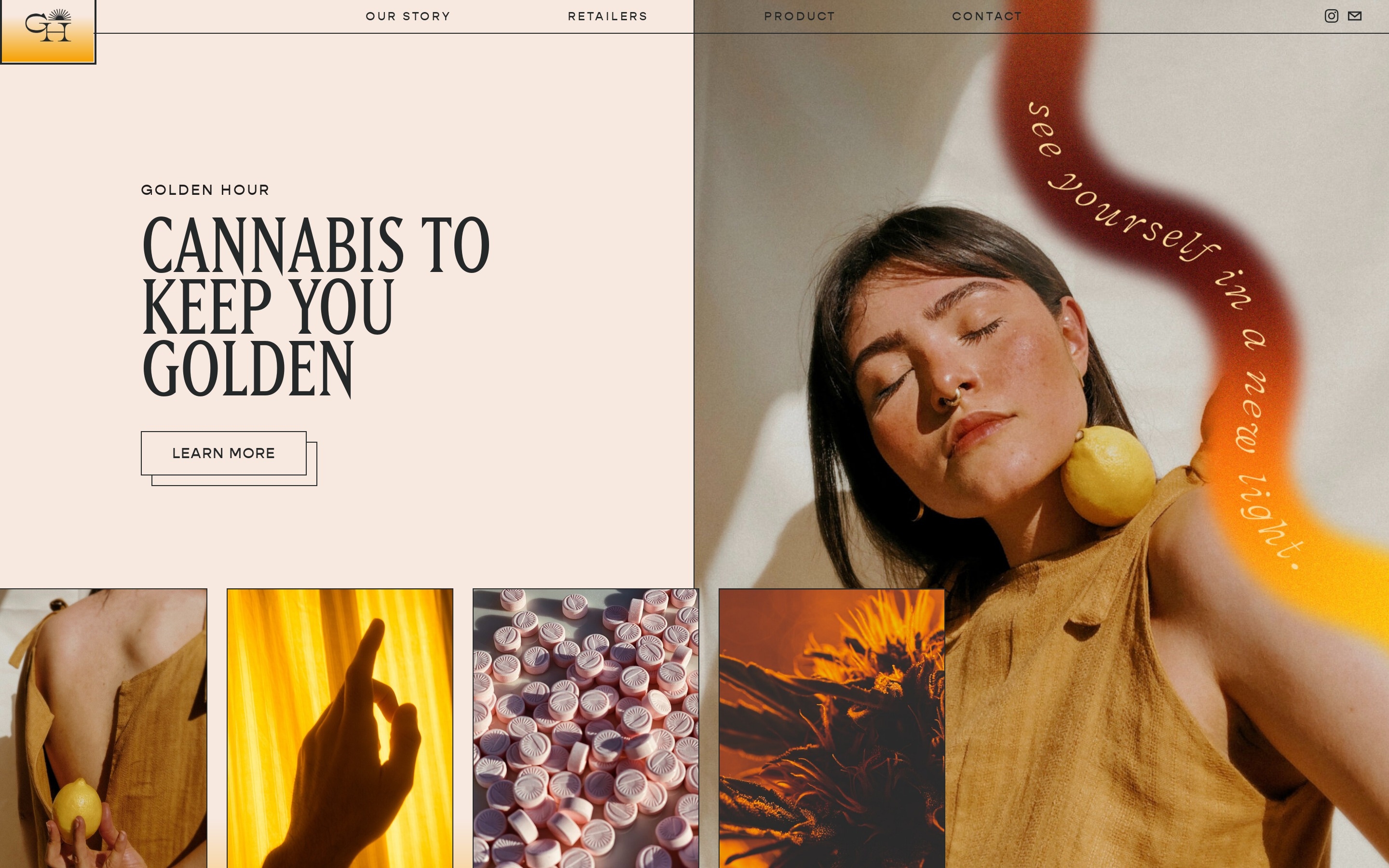The width and height of the screenshot is (1389, 868).
Task: Open the Contact nav link
Action: tap(987, 16)
